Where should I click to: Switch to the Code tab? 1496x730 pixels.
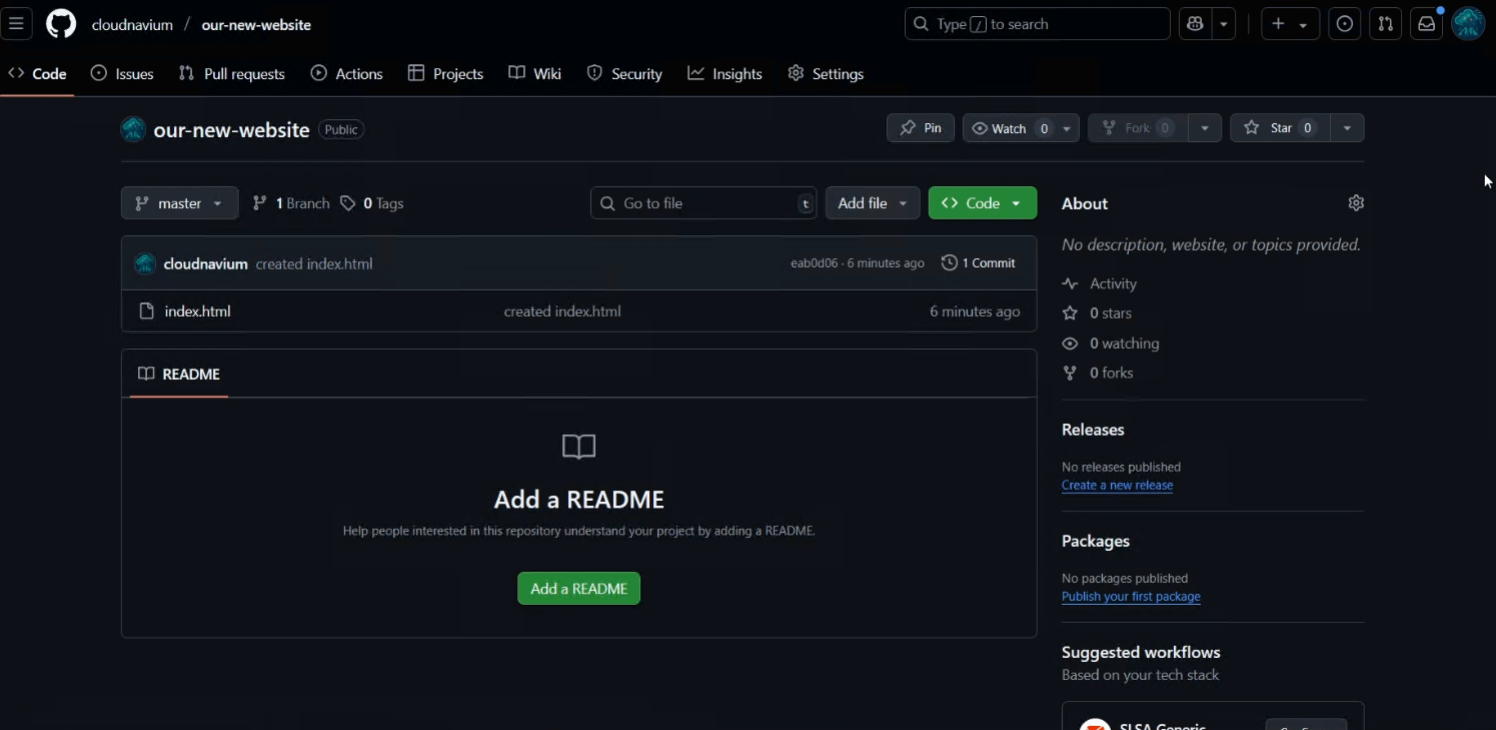[37, 74]
